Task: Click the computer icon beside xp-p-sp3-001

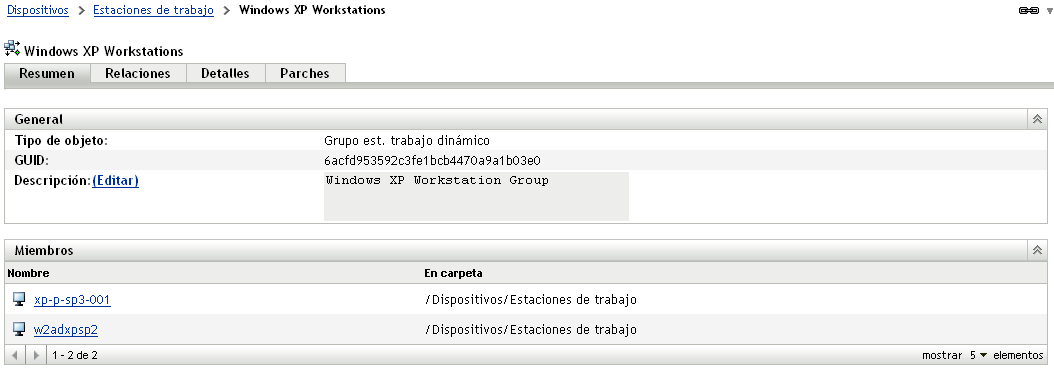Action: tap(19, 299)
